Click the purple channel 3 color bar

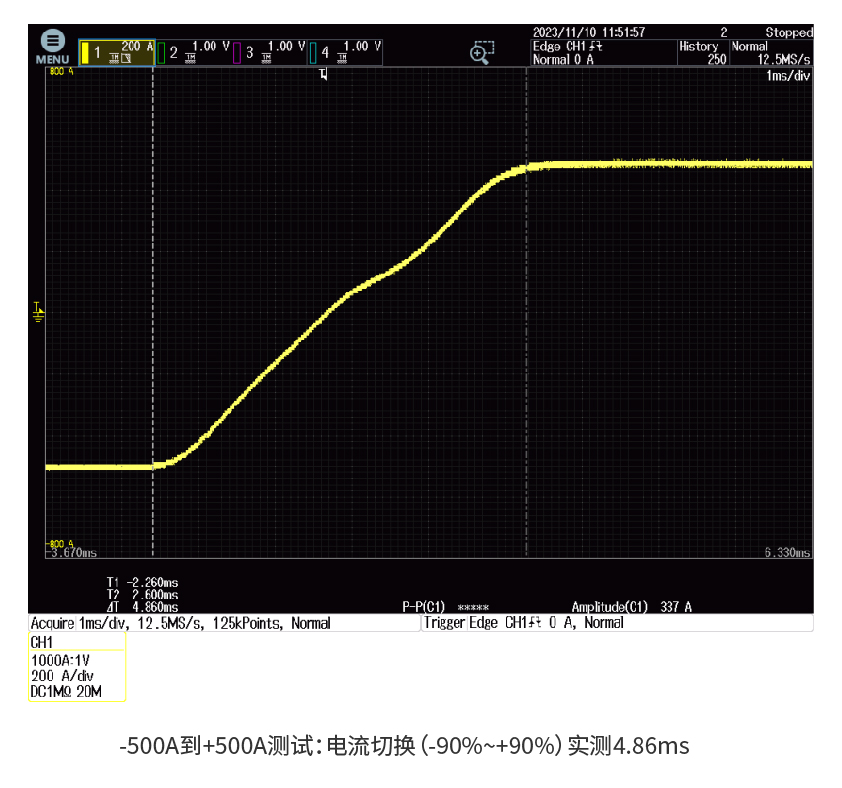coord(237,53)
